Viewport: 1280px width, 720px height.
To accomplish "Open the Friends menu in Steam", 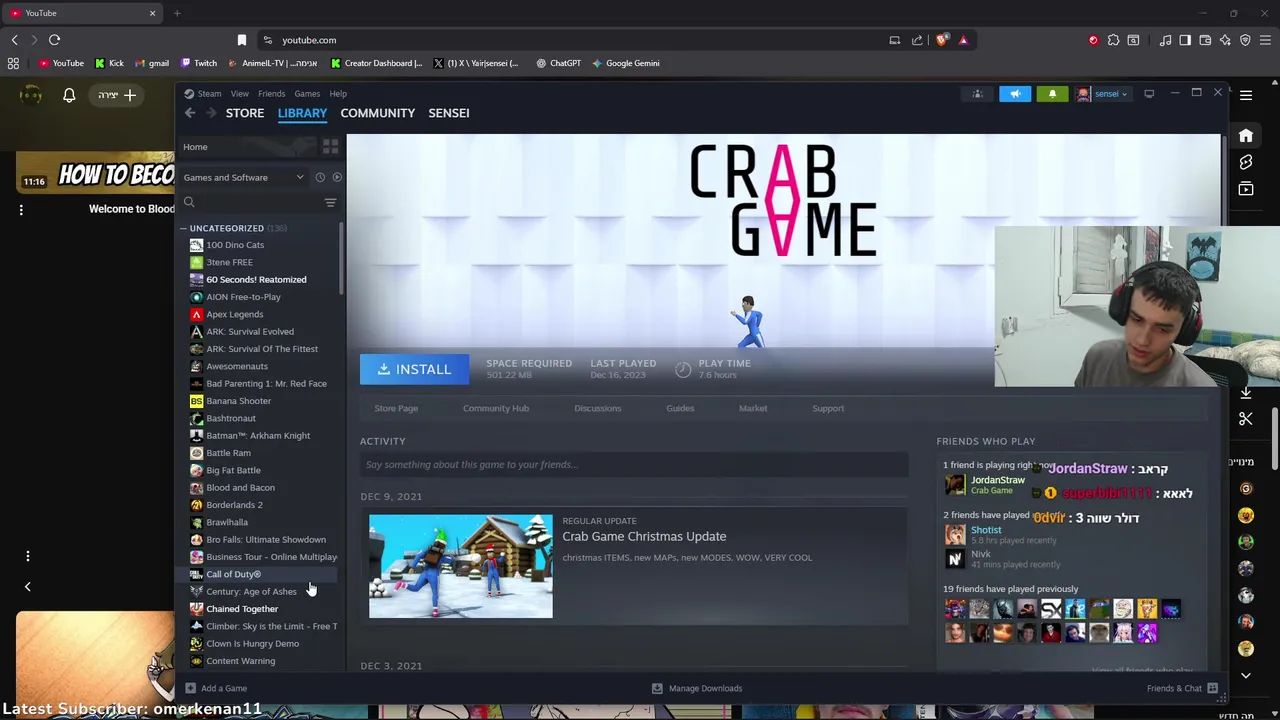I will 271,94.
